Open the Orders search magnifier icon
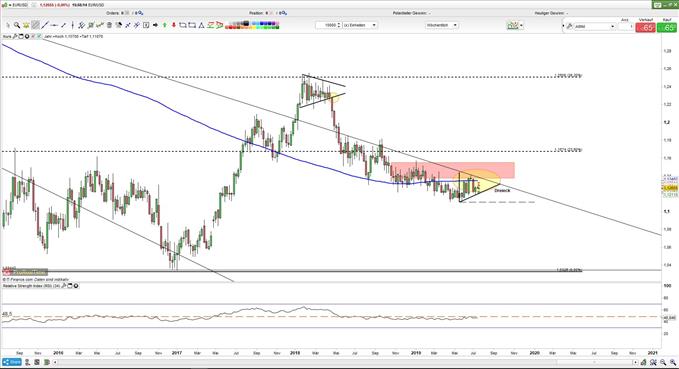This screenshot has height=369, width=679. 140,13
